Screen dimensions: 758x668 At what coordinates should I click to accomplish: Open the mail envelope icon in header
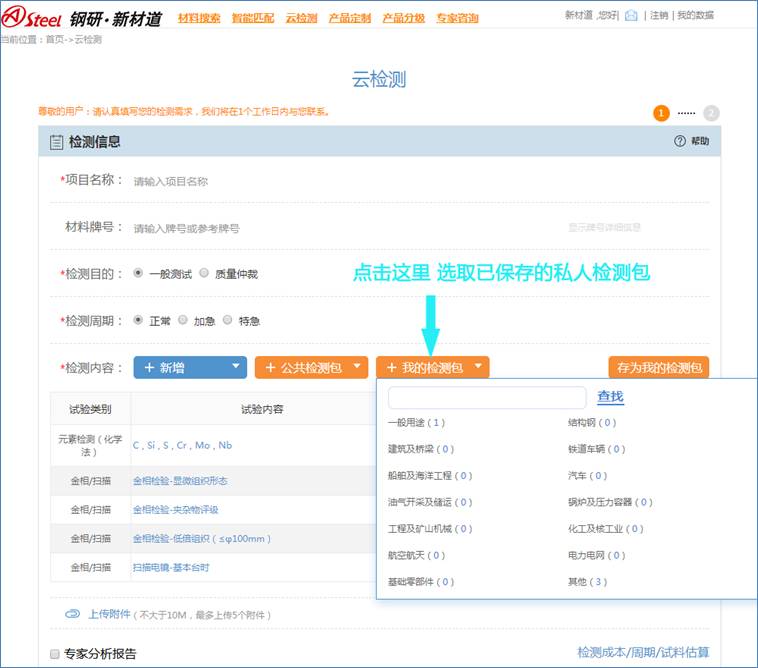[631, 16]
